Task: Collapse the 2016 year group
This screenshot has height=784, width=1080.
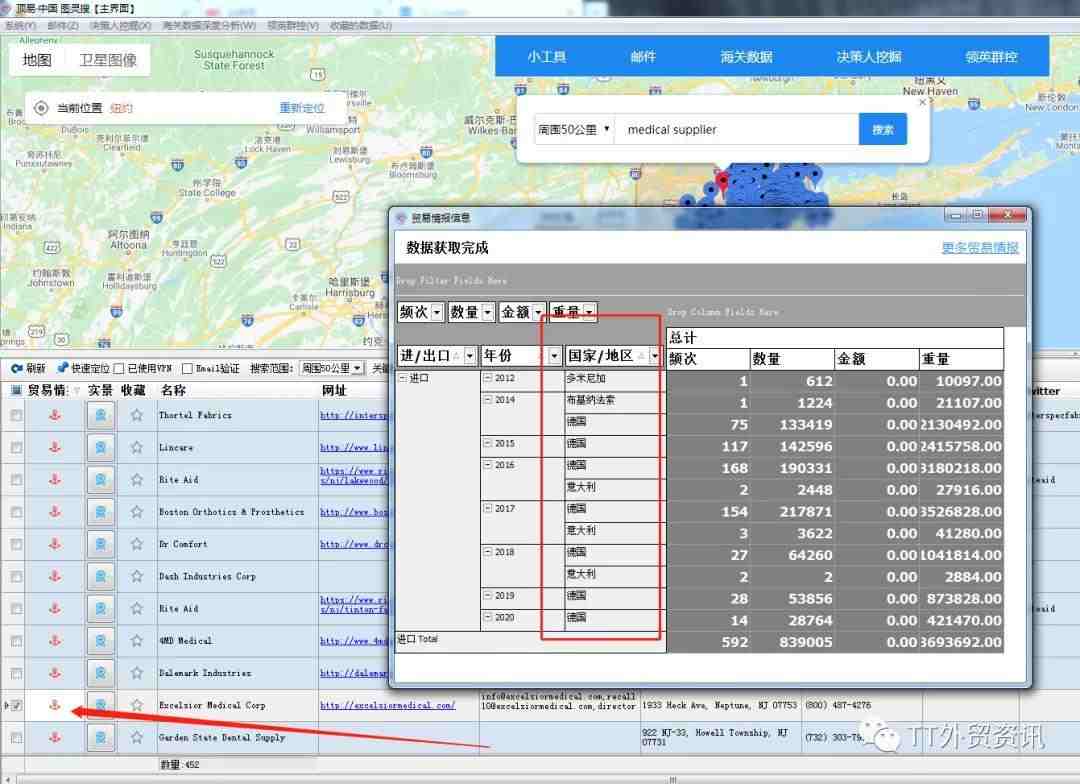Action: (x=488, y=465)
